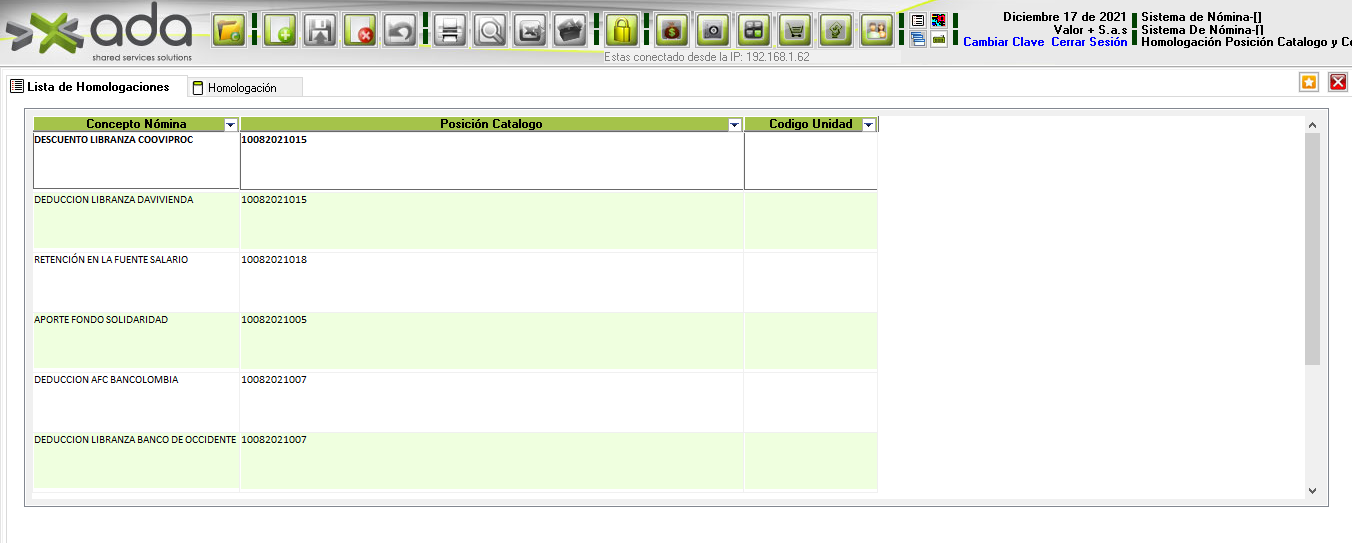Click the briefcase toolbar icon
This screenshot has height=543, width=1352.
(570, 30)
